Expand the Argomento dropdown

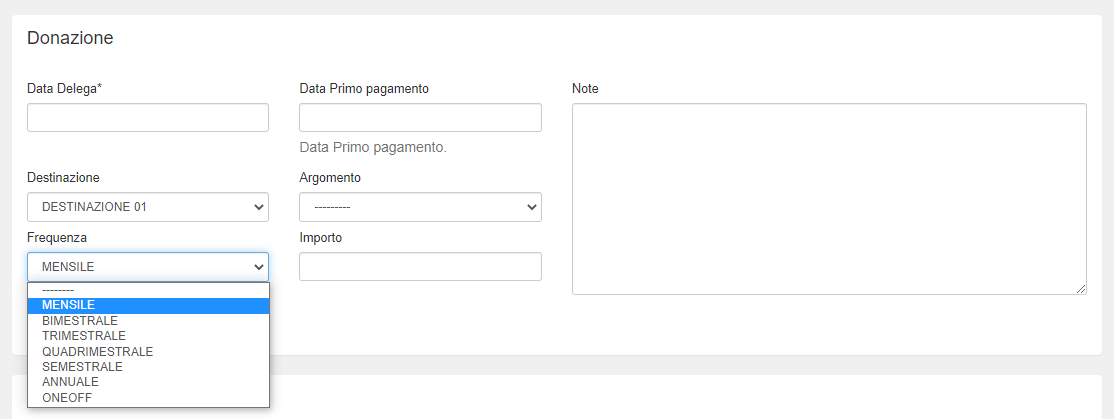pos(420,207)
